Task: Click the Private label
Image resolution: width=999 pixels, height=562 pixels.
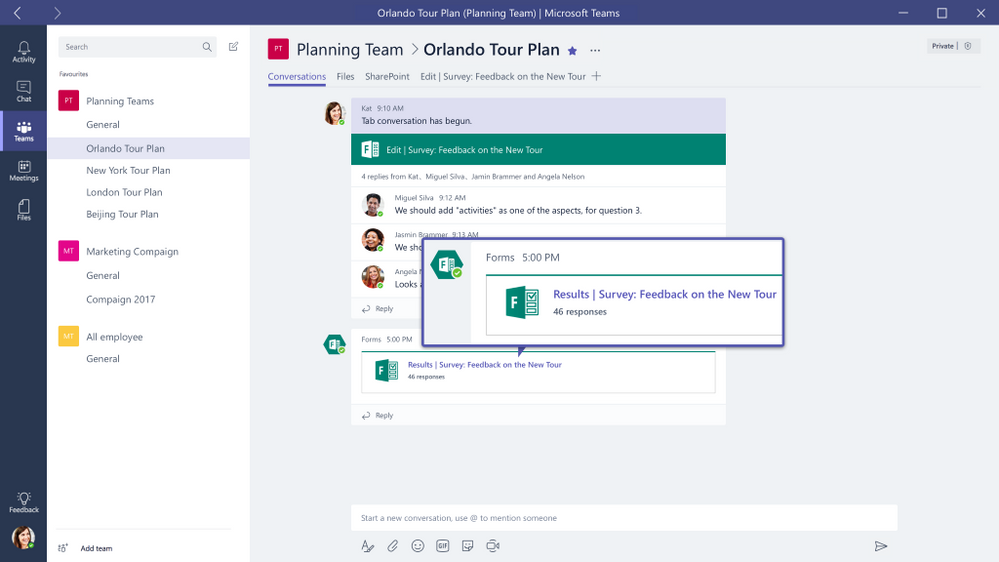Action: click(x=942, y=46)
